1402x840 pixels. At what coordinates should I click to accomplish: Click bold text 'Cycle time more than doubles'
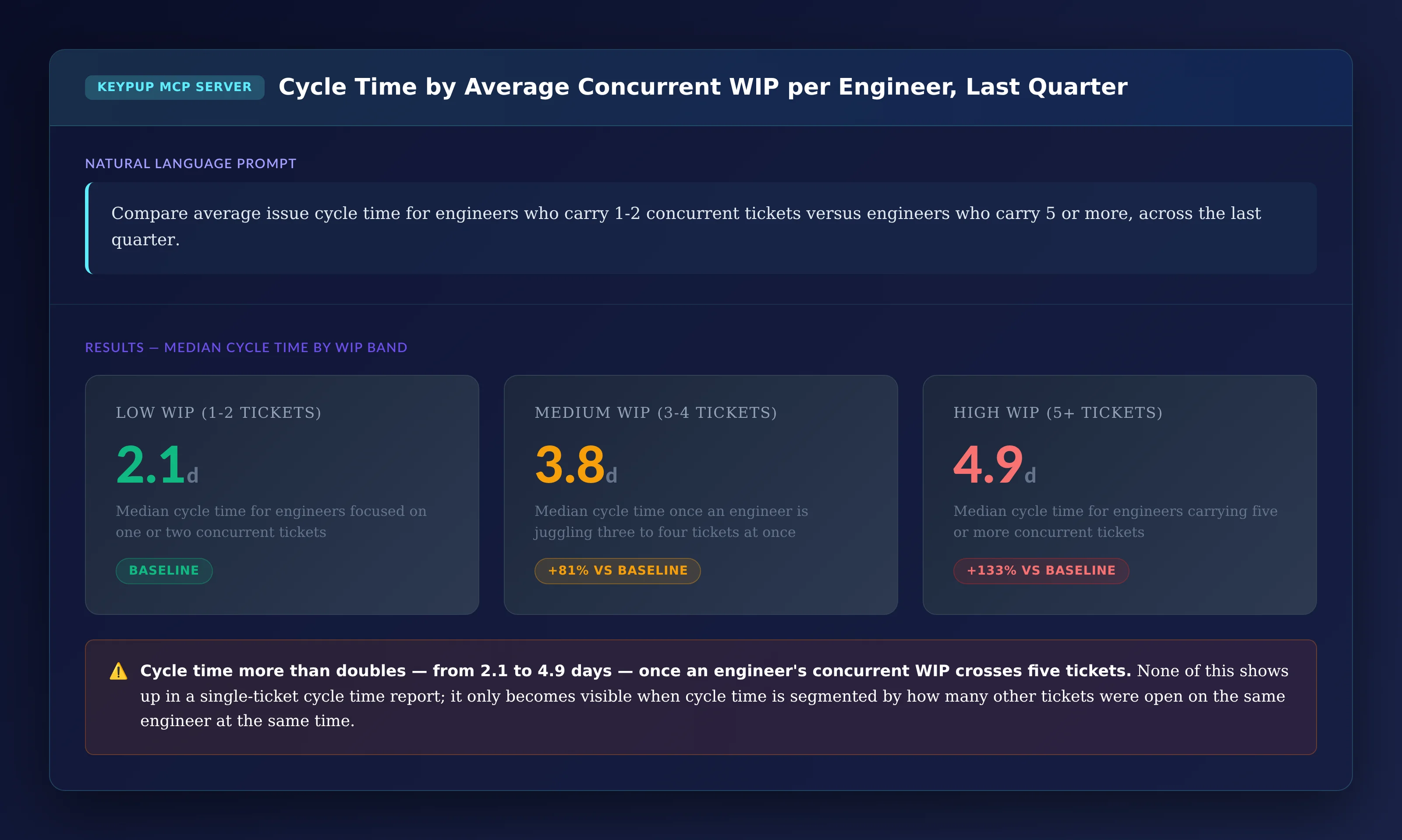[273, 671]
